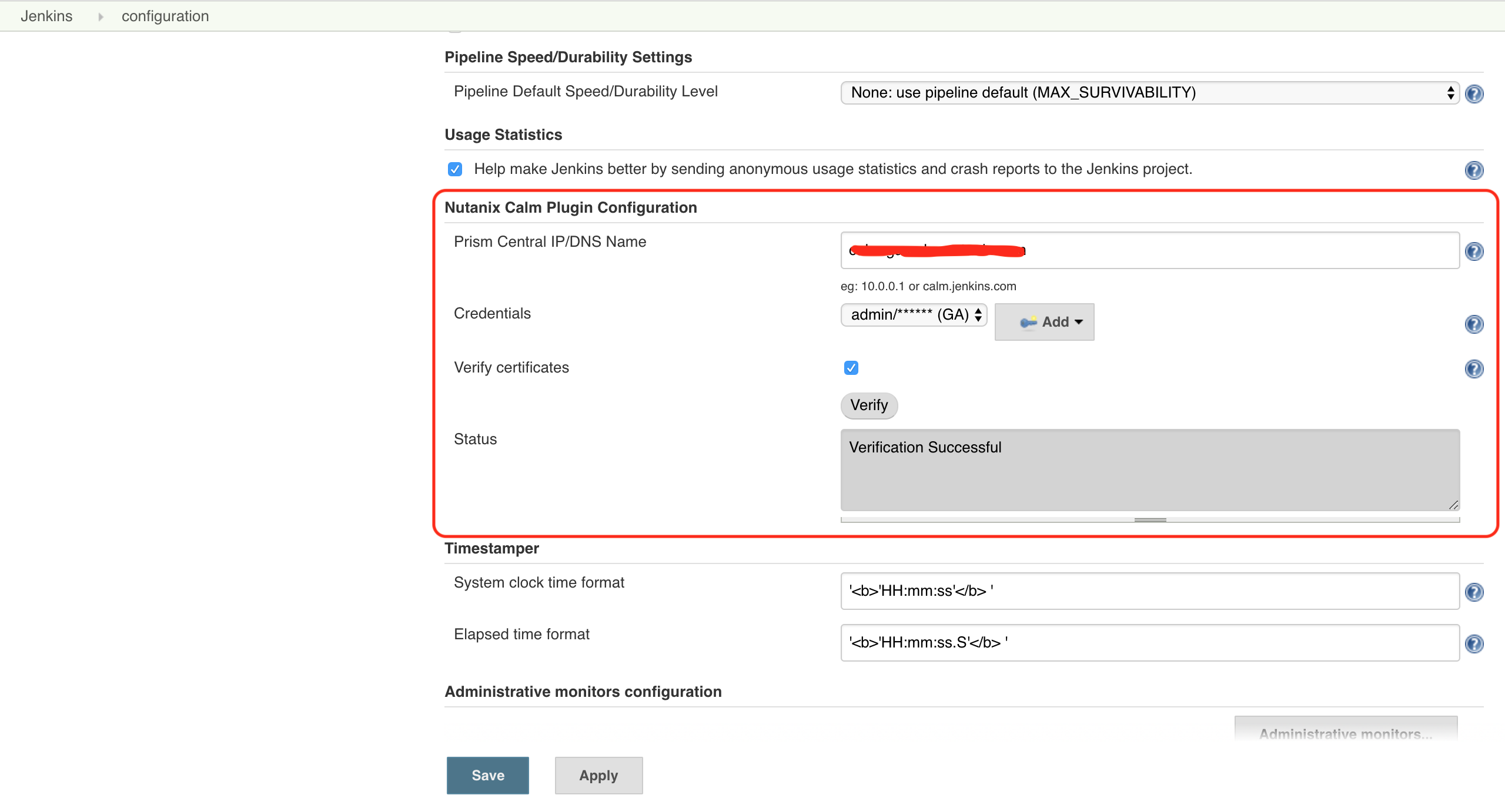Screen dimensions: 1505x812
Task: Open help for Pipeline Default Speed/Durability Level
Action: [1474, 93]
